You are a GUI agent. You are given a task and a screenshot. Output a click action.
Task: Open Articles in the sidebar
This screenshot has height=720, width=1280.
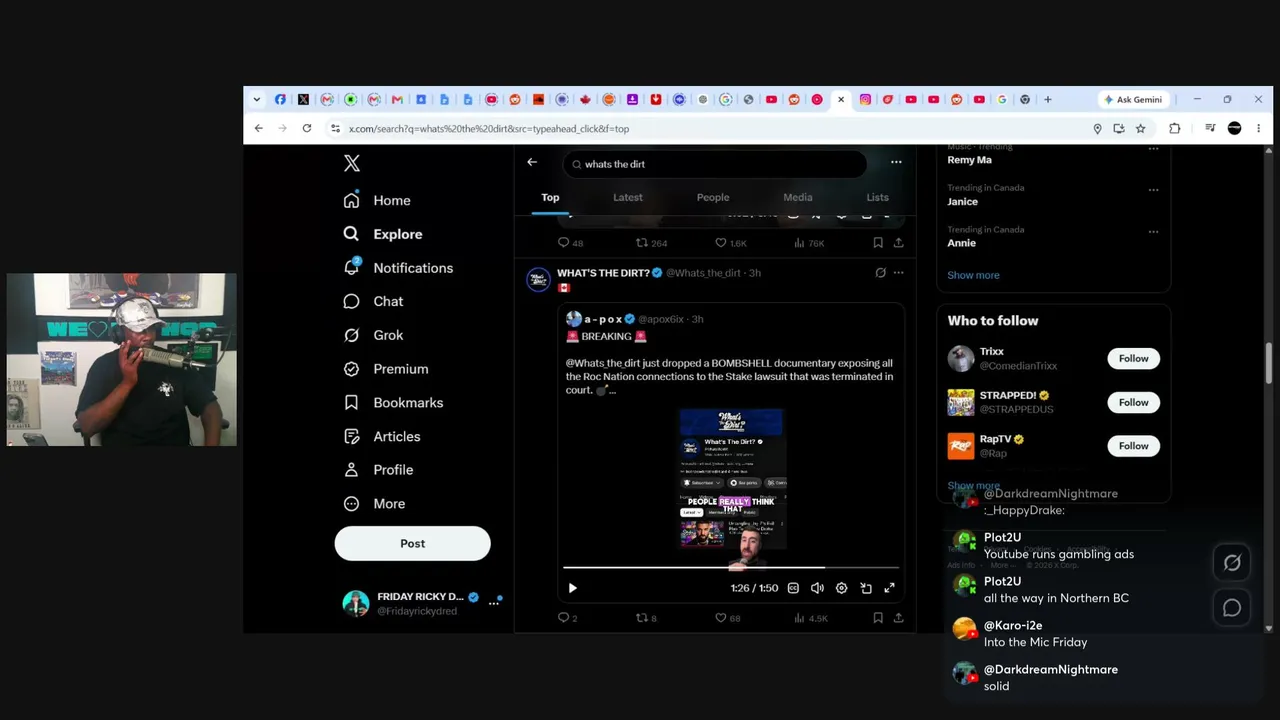[382, 436]
